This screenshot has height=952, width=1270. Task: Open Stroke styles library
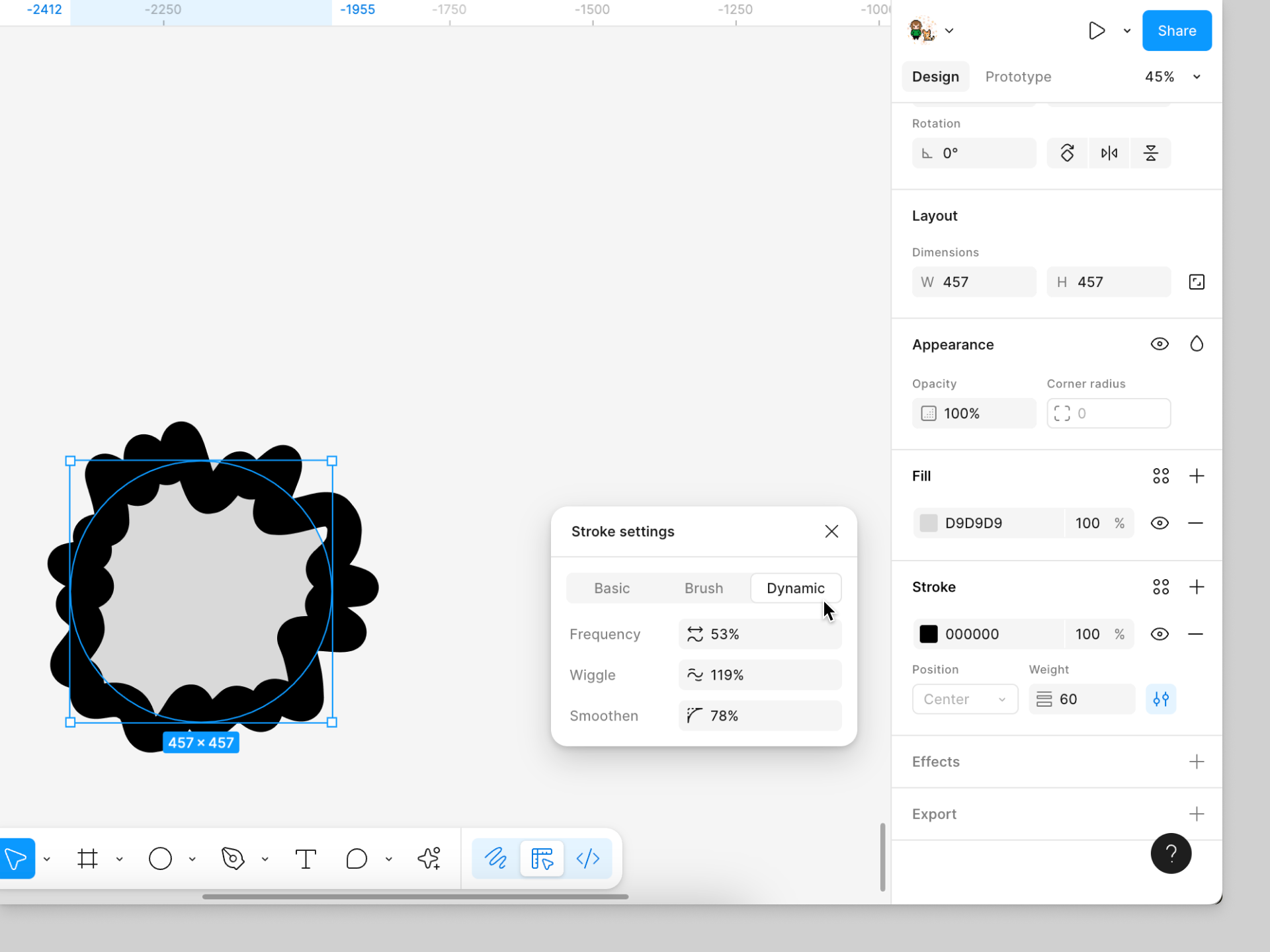click(1161, 587)
